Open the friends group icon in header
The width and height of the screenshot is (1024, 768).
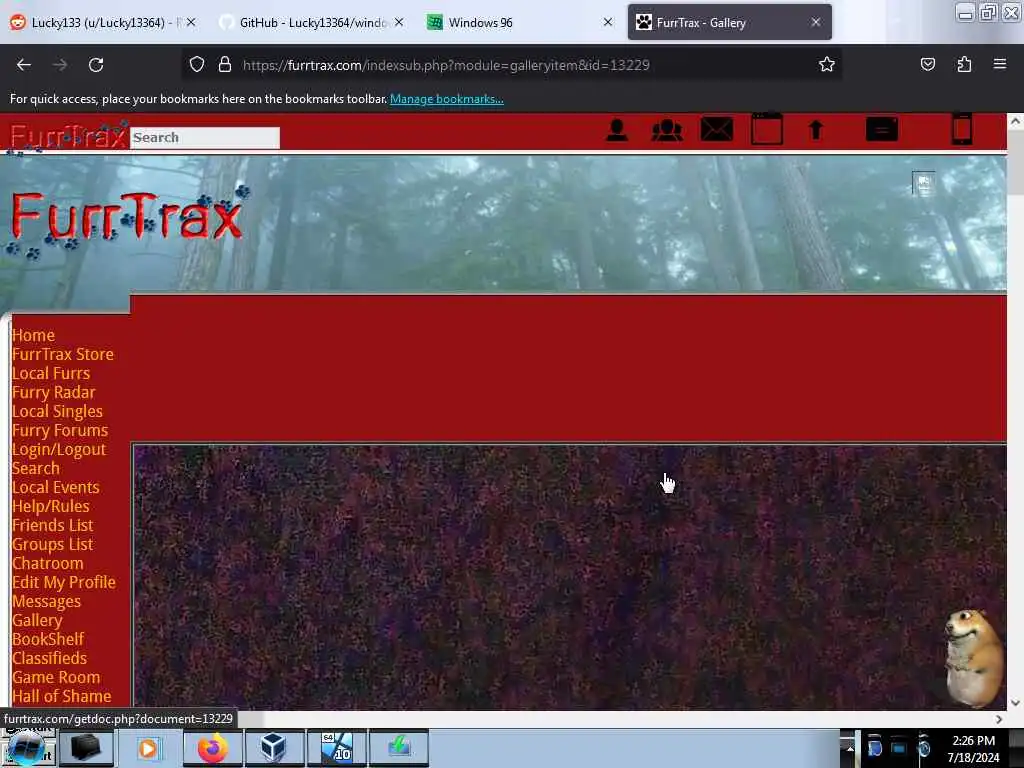click(667, 130)
